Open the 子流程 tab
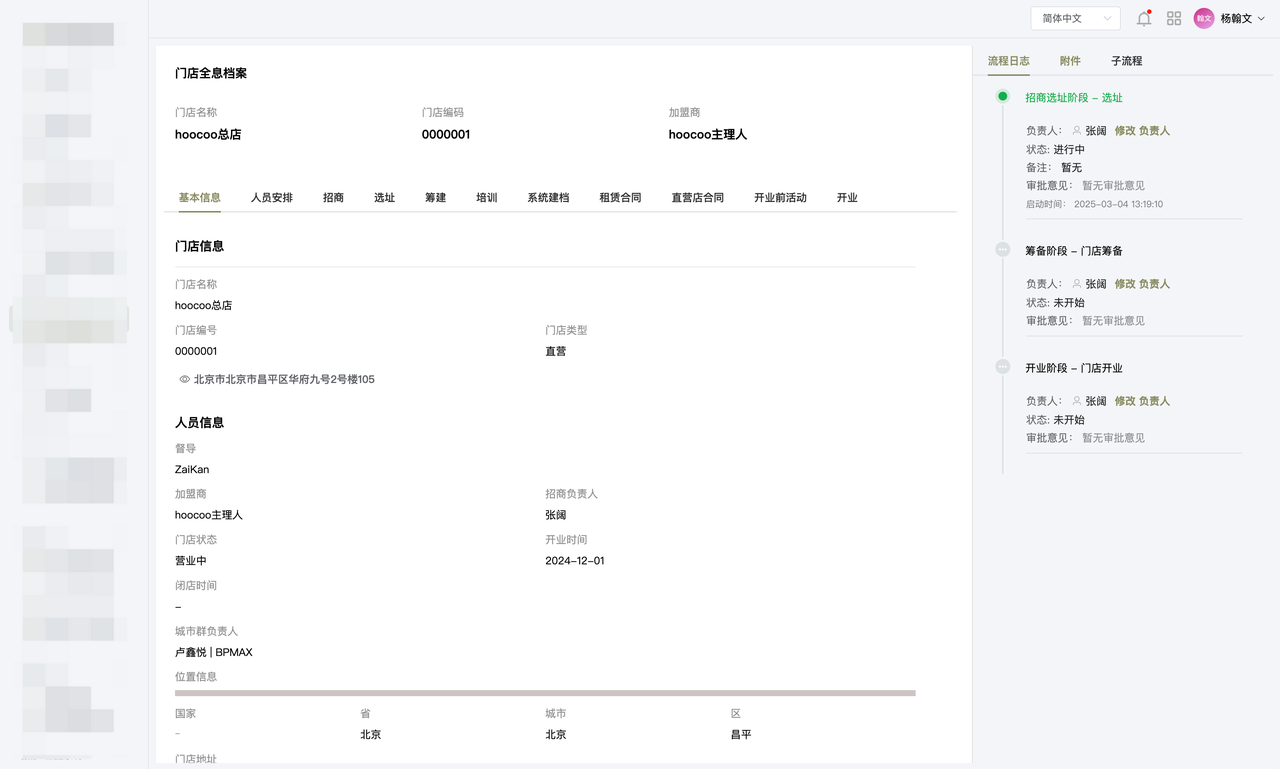 1126,61
